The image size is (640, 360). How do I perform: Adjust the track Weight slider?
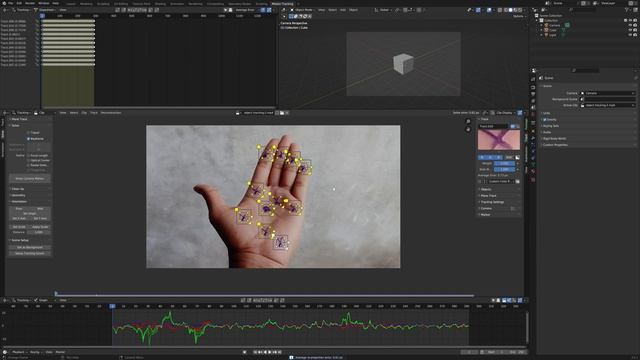(x=505, y=163)
